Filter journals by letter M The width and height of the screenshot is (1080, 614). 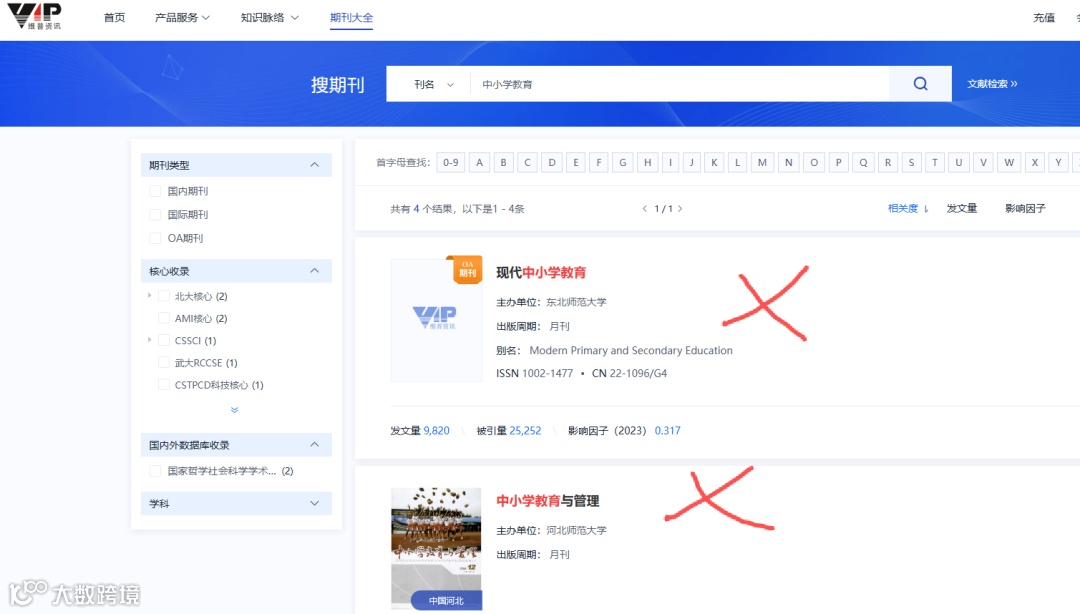762,163
